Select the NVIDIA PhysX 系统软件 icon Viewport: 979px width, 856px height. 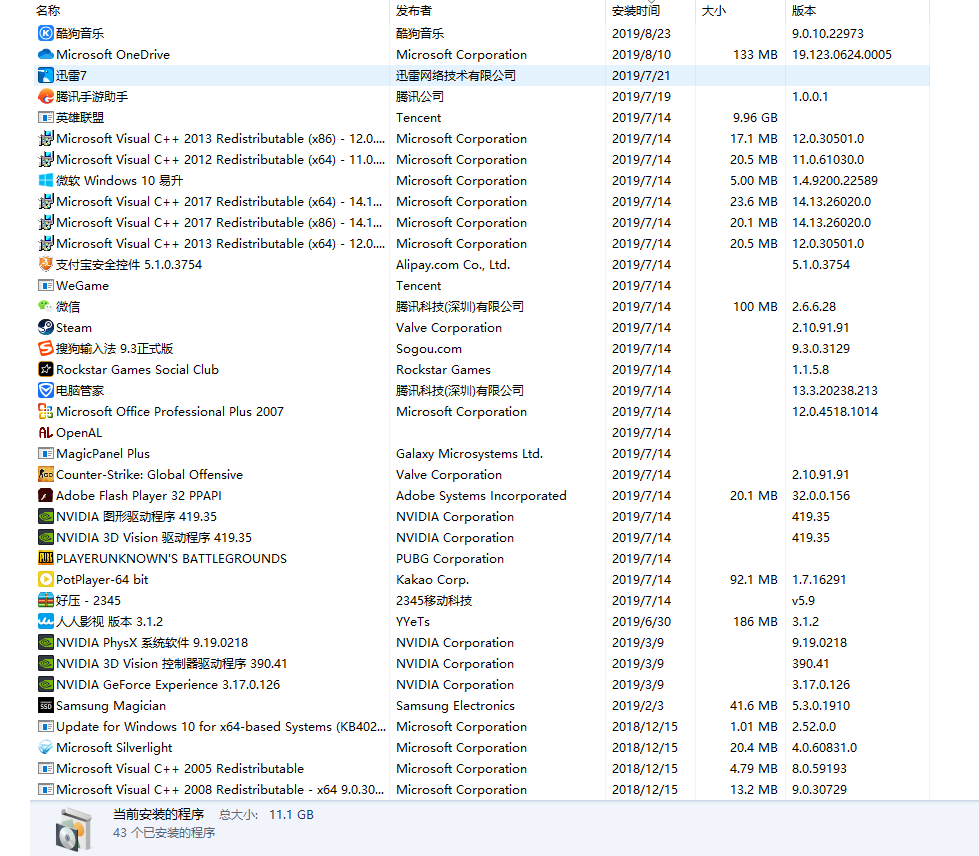point(46,642)
